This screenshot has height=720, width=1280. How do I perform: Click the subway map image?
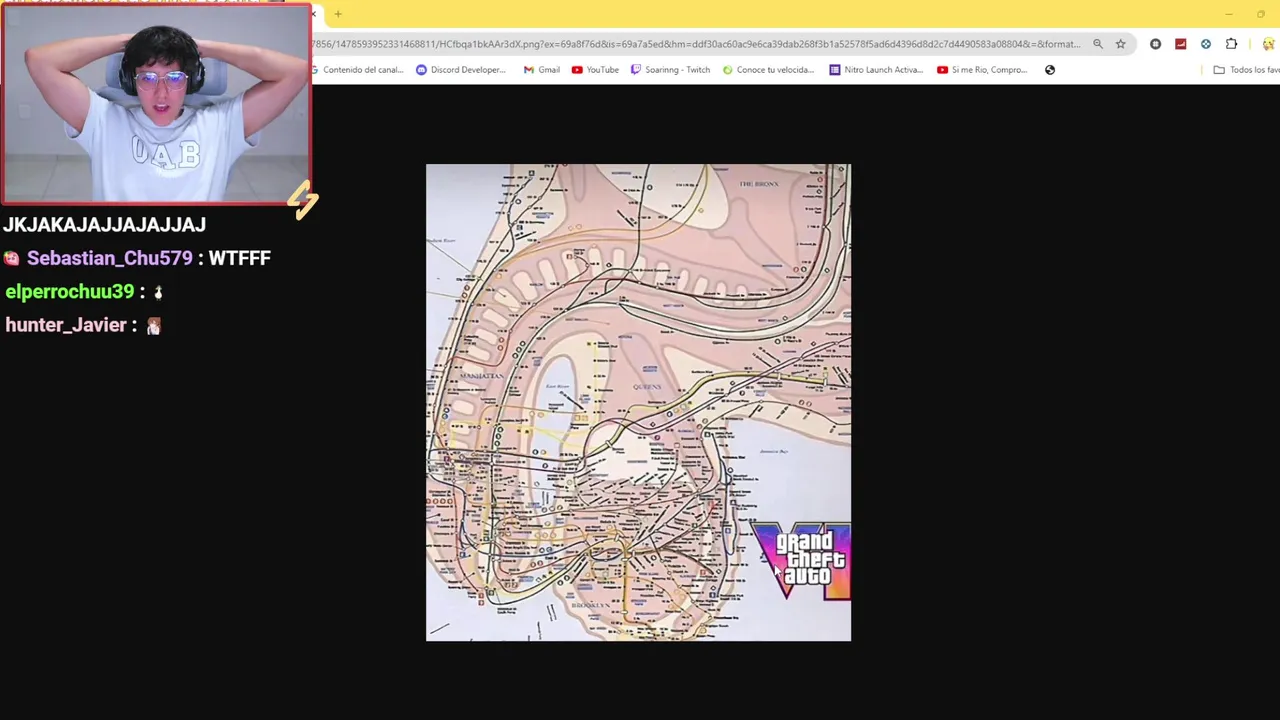pos(638,402)
